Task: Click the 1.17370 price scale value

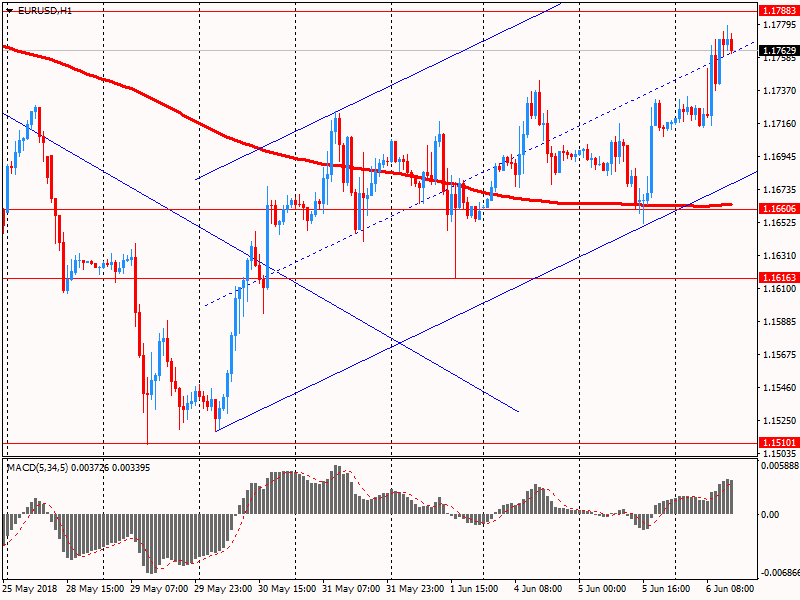Action: [x=779, y=90]
